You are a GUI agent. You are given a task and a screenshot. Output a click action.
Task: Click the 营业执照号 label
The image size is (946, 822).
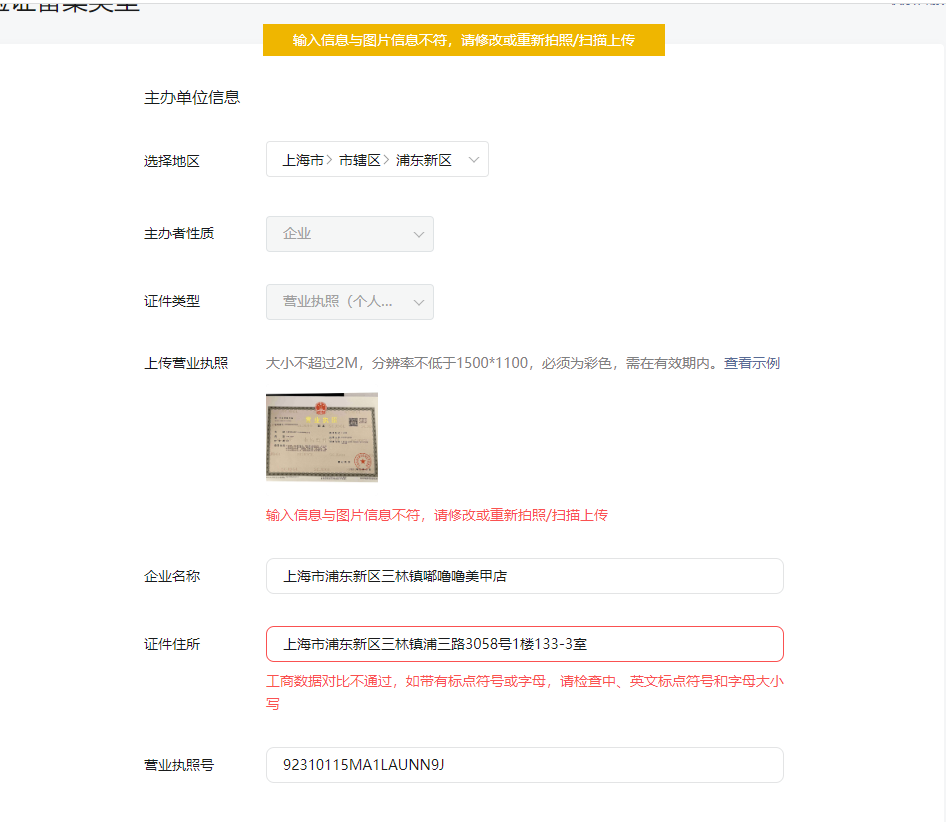point(179,765)
